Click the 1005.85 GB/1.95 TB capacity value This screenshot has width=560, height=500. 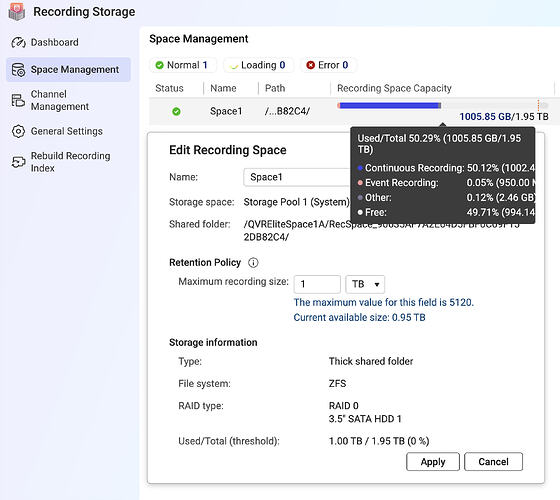coord(504,117)
